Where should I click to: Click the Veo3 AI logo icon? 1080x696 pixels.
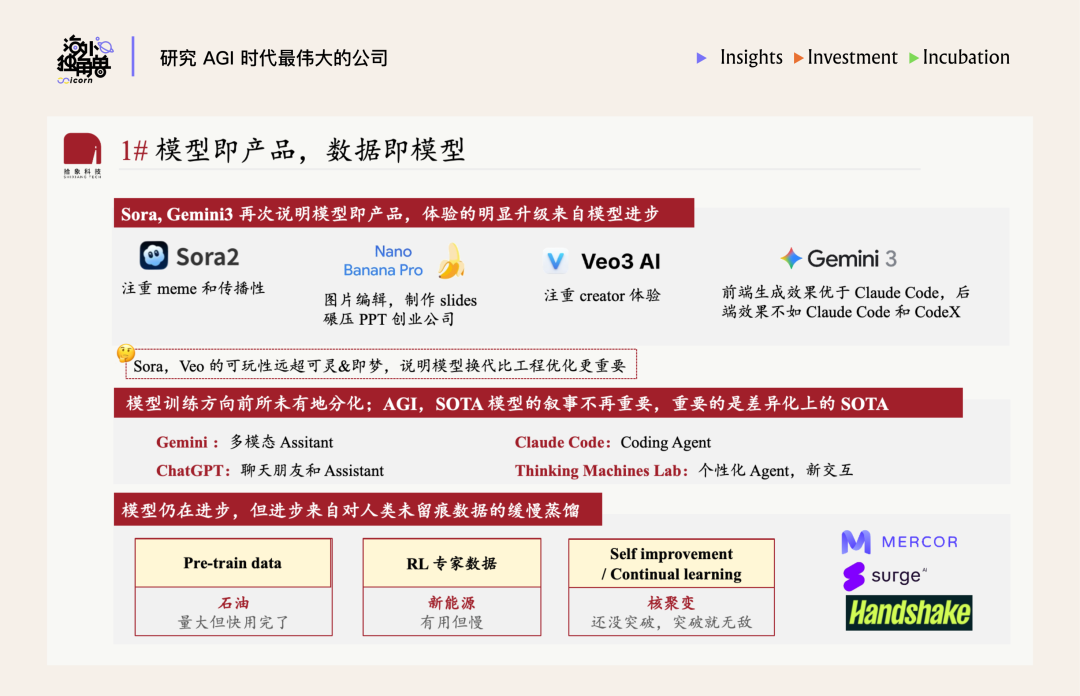pyautogui.click(x=556, y=261)
